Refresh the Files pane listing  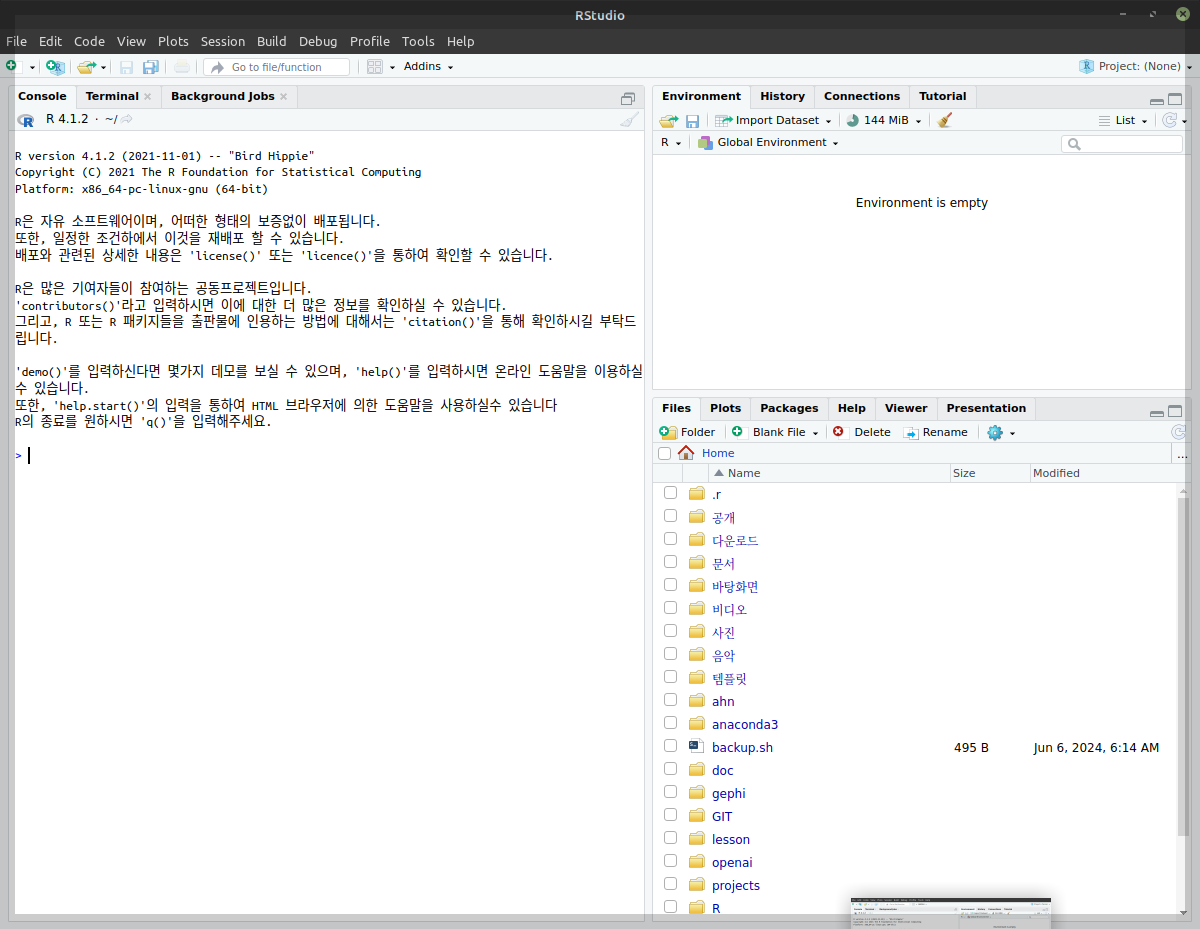click(1178, 432)
